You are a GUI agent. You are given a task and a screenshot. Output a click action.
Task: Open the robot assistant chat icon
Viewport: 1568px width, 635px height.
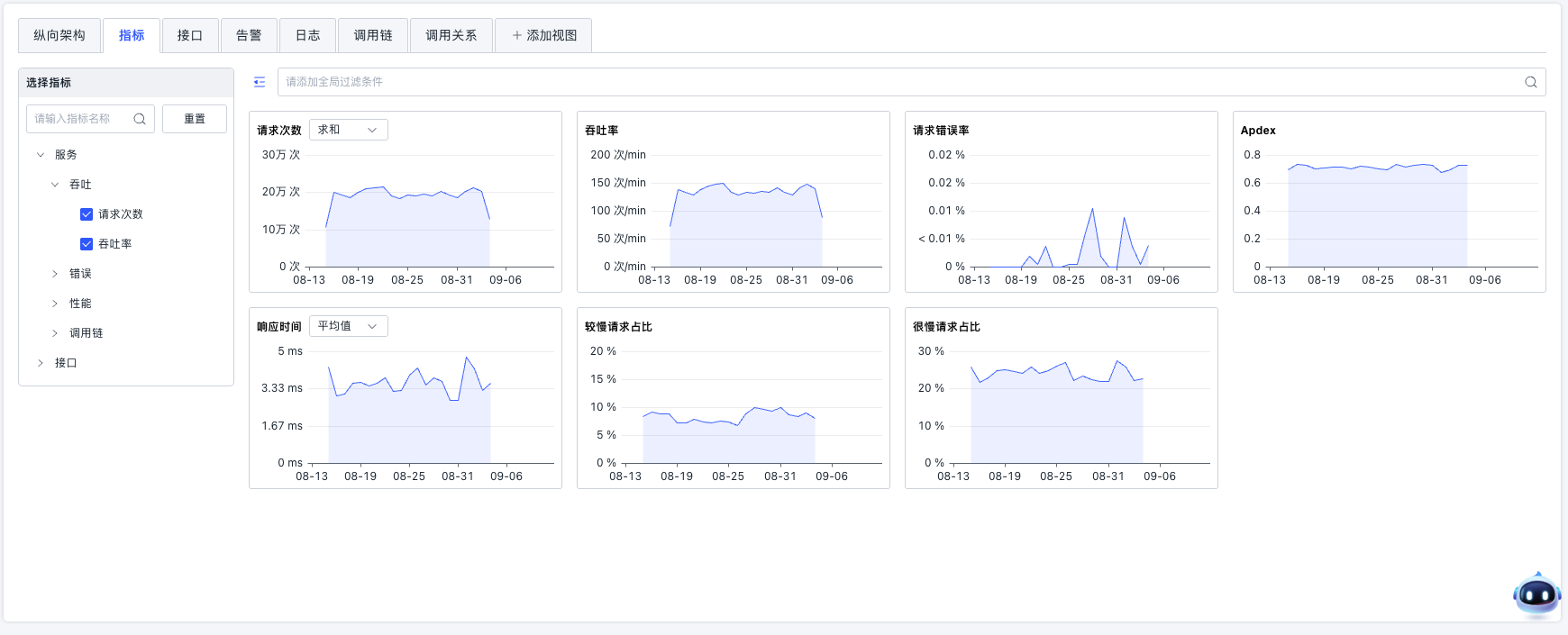click(1536, 594)
